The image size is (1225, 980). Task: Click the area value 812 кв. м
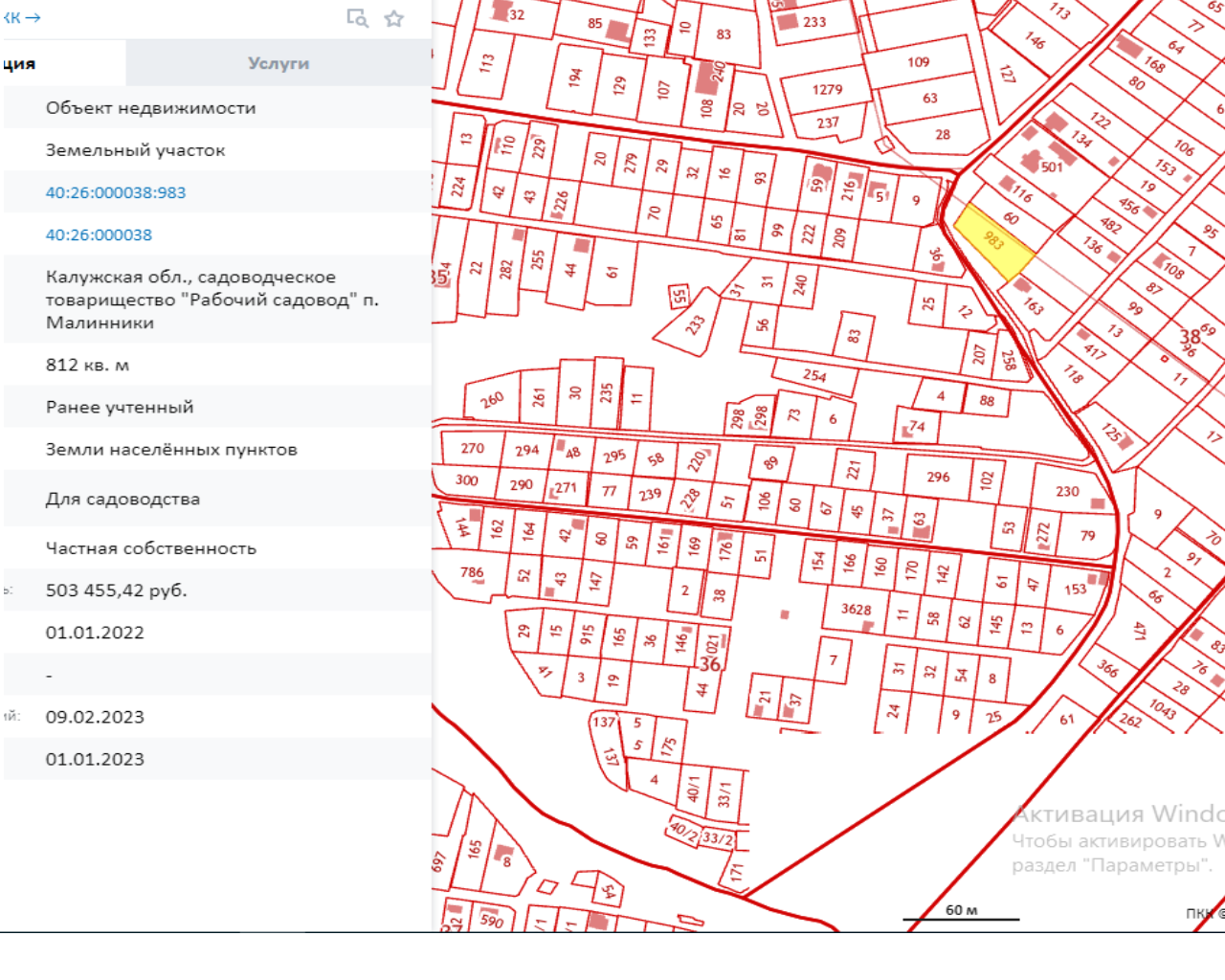click(x=87, y=365)
